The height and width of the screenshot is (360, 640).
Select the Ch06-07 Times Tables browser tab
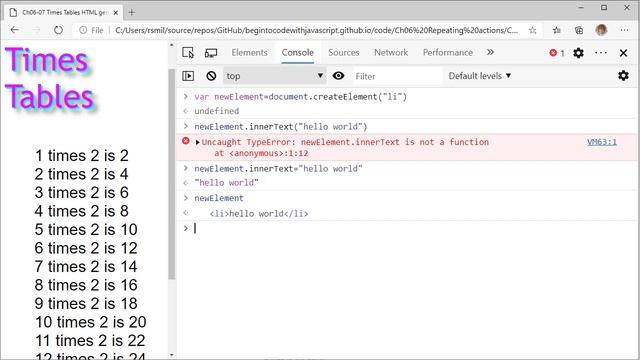coord(64,13)
